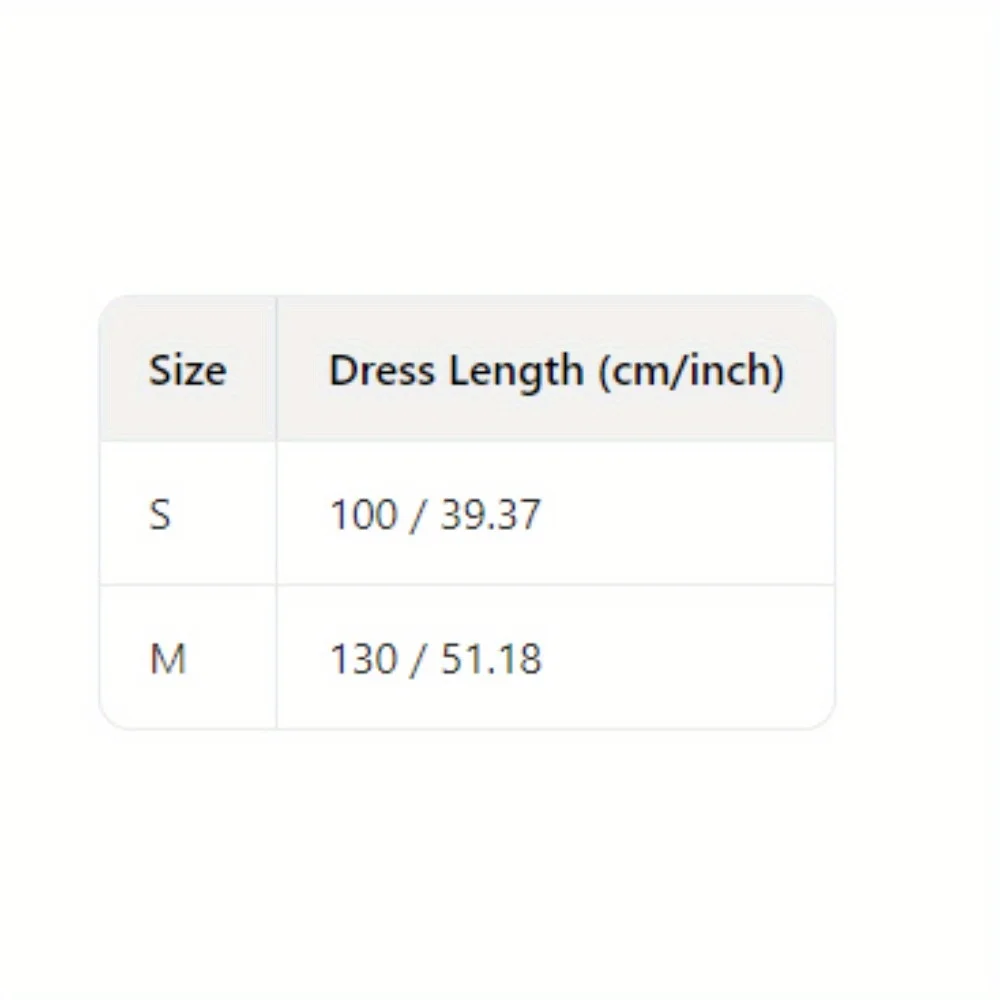Viewport: 1000px width, 1000px height.
Task: Click the divider line below the header row
Action: (466, 441)
